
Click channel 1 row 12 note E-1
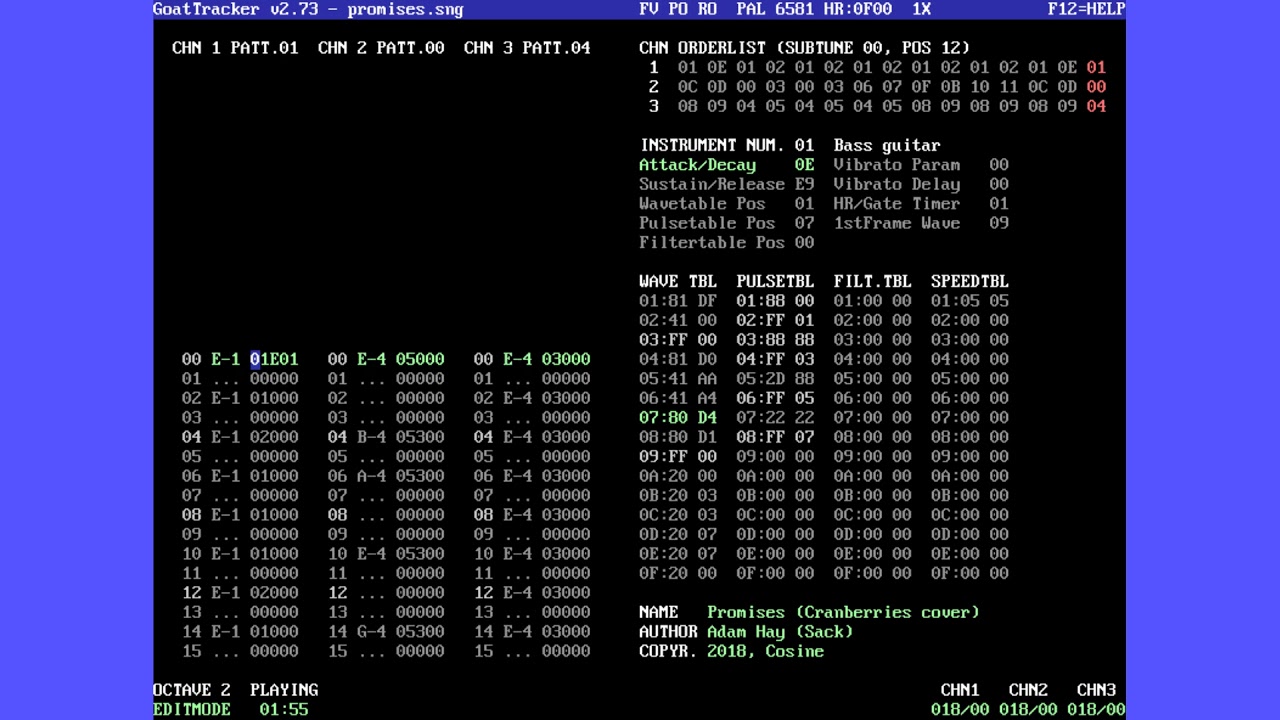coord(225,593)
